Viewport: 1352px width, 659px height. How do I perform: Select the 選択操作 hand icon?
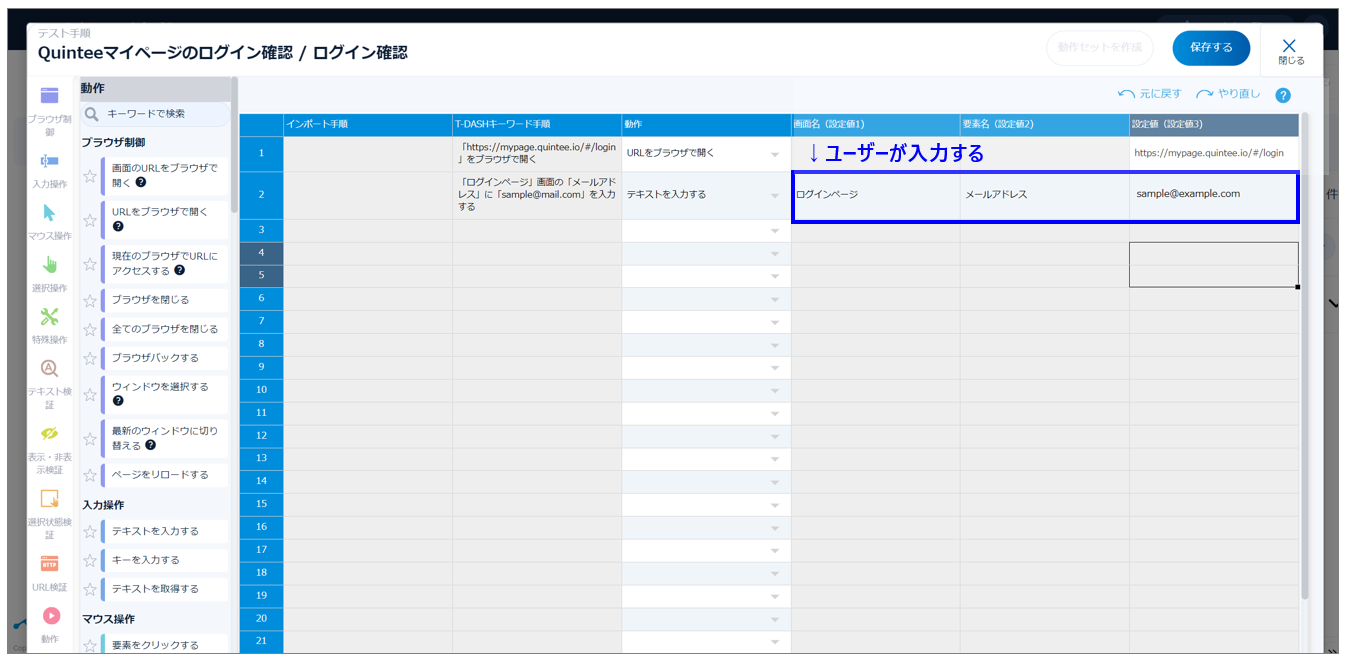[x=49, y=265]
